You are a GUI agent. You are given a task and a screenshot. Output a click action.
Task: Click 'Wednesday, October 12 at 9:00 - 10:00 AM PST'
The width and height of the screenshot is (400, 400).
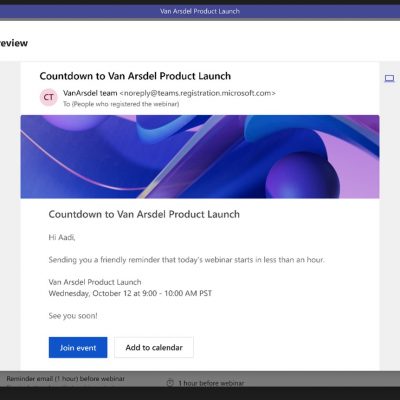pyautogui.click(x=130, y=293)
